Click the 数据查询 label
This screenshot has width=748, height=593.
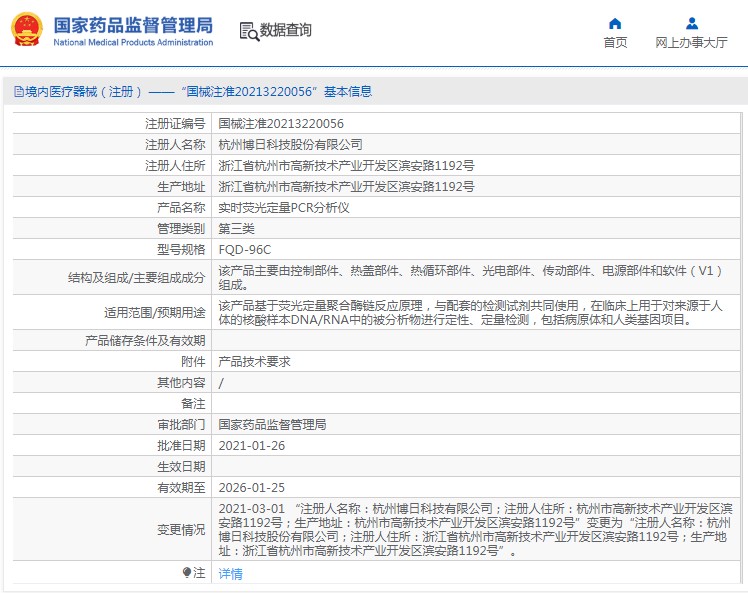point(285,30)
